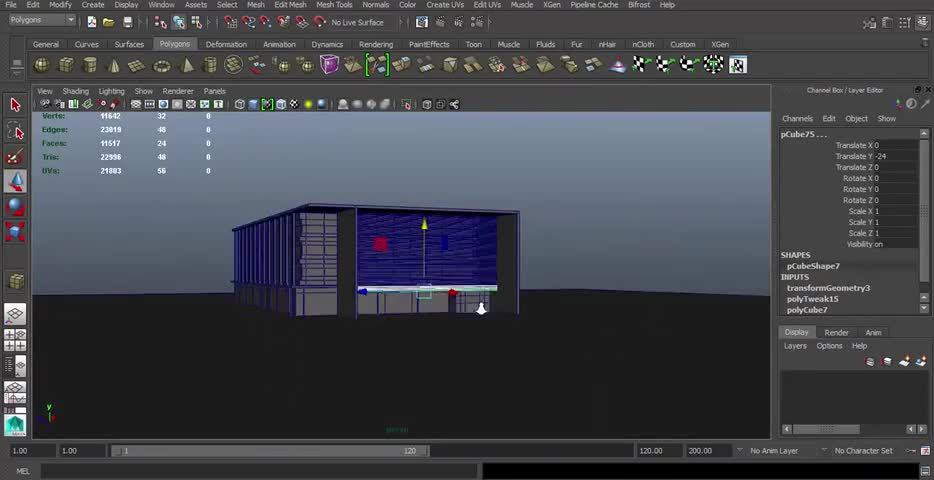Screen dimensions: 934x480
Task: Select the Rotate tool in the toolbox
Action: 15,207
